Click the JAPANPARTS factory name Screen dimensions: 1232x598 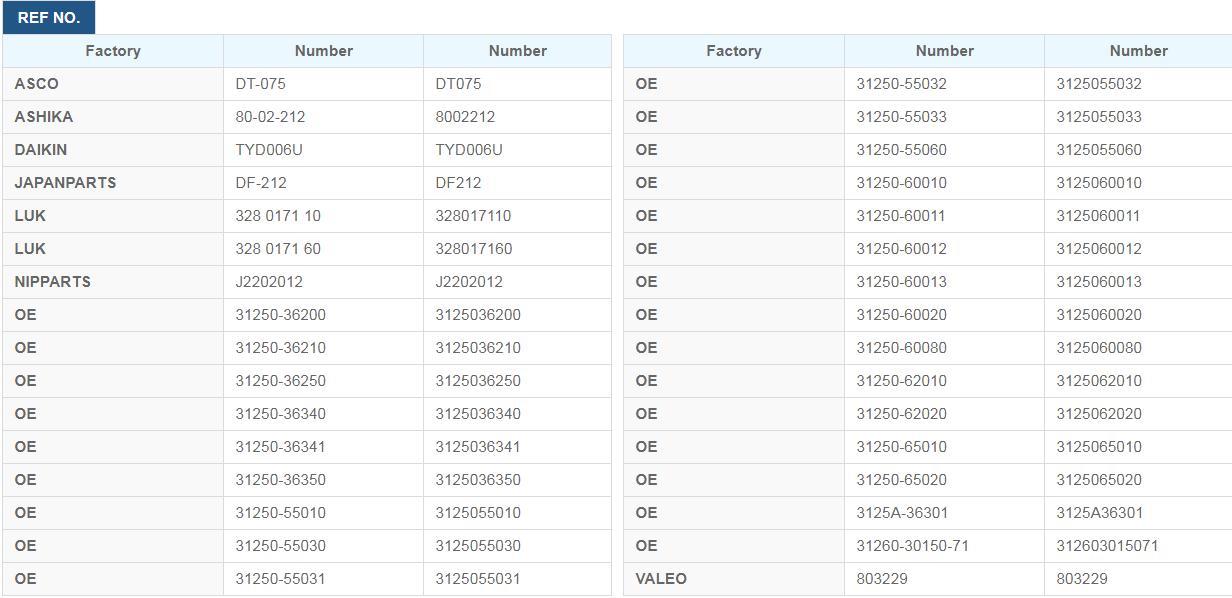click(x=65, y=183)
